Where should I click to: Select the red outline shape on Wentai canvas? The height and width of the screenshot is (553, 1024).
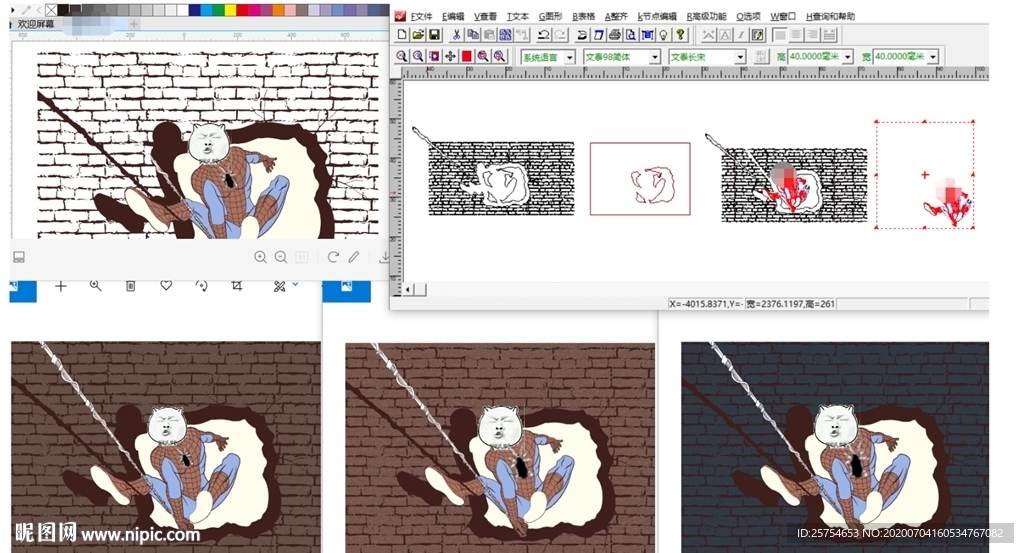[640, 179]
